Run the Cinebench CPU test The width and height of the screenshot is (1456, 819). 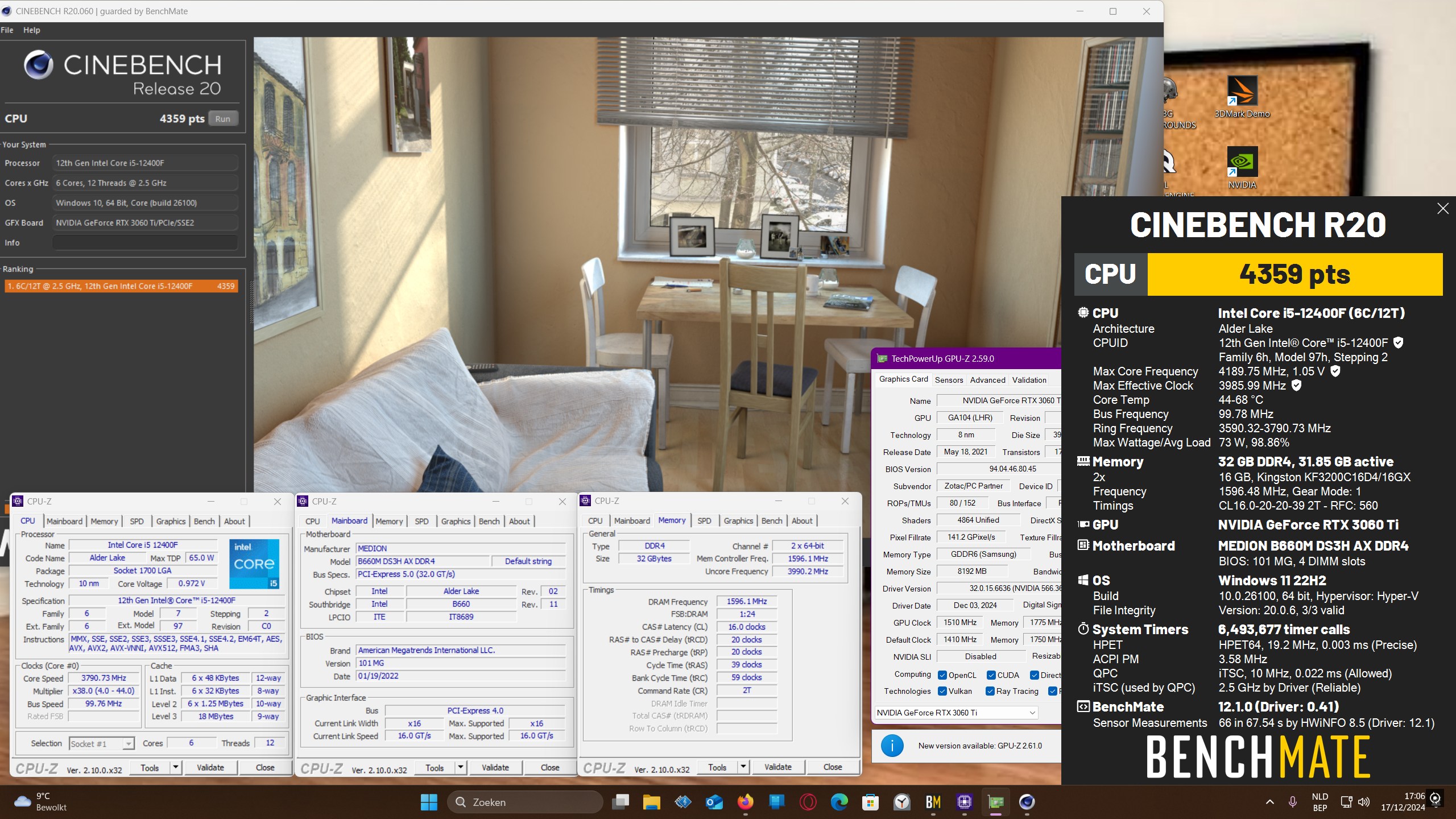pos(223,119)
